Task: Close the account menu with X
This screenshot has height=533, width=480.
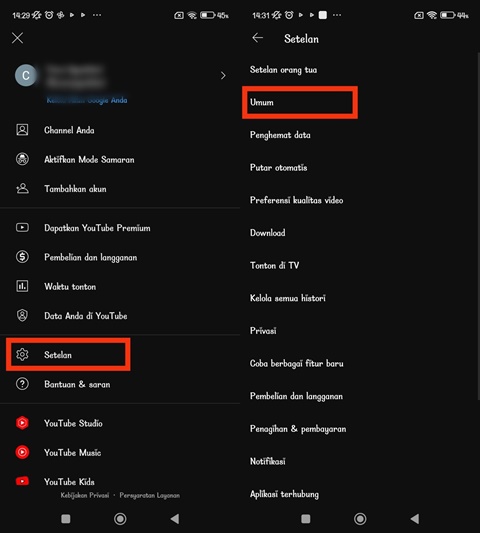Action: [x=18, y=38]
